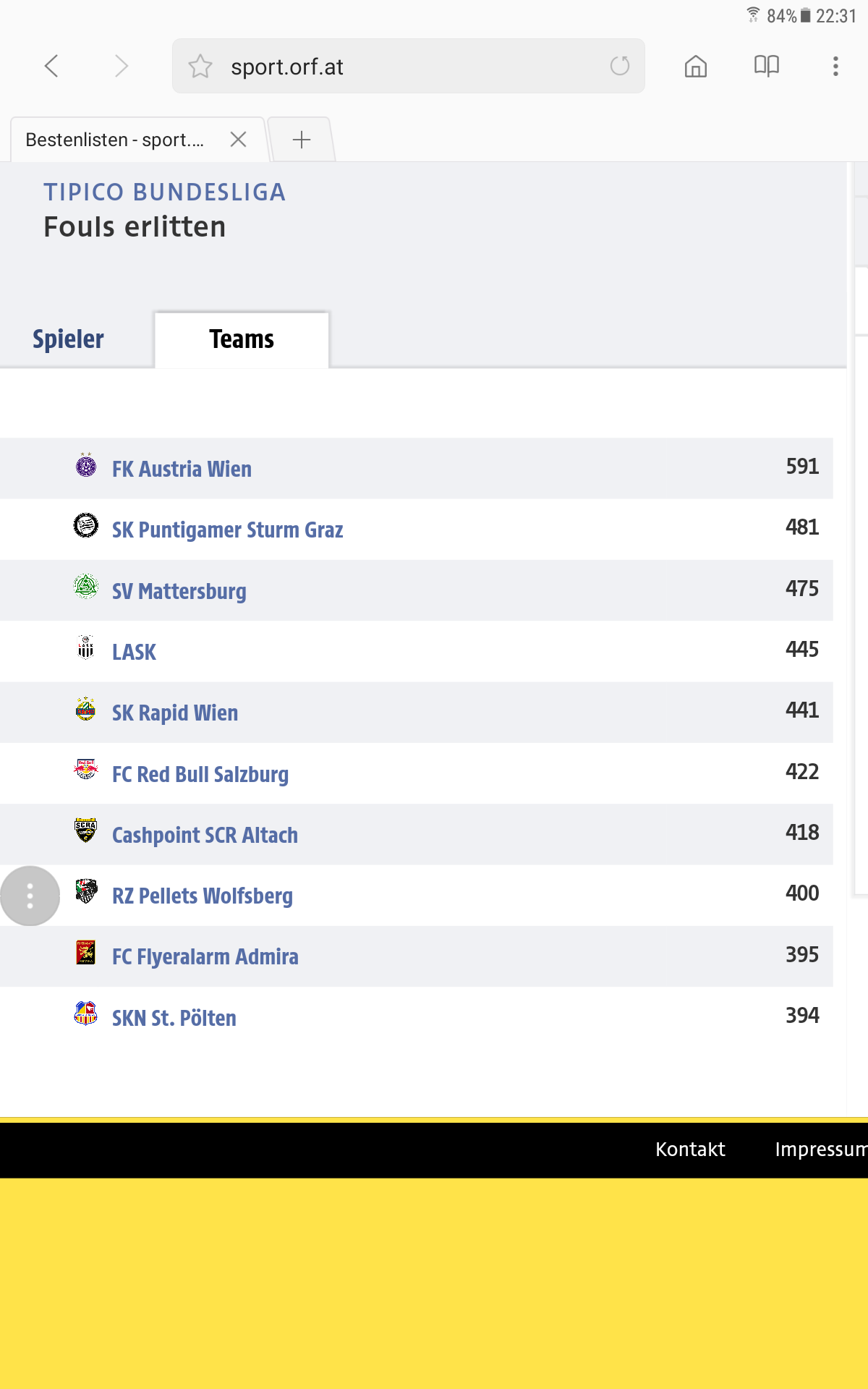Tap the floating gray three-dot button
Screen dimensions: 868x1389
pyautogui.click(x=30, y=896)
